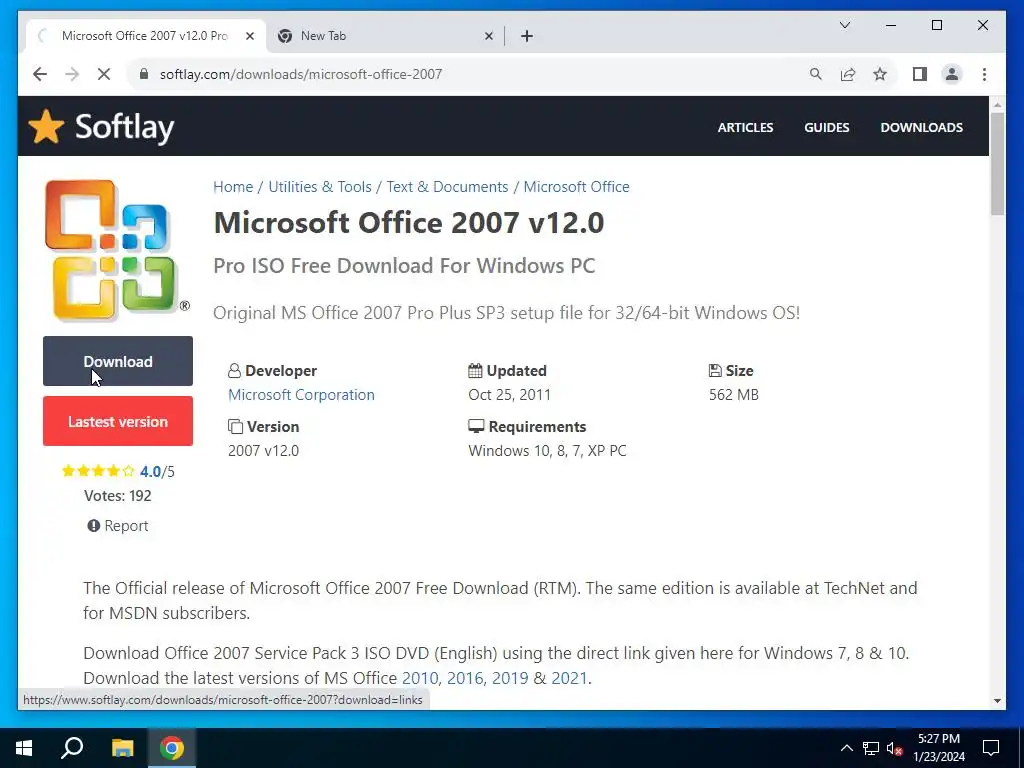Open the Office 2010 link
The width and height of the screenshot is (1024, 768).
pos(420,678)
